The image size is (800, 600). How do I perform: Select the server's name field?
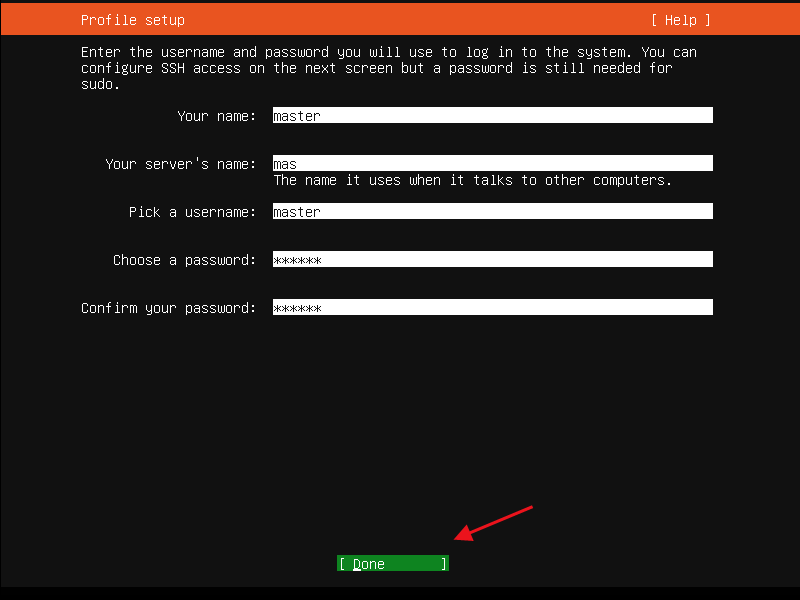point(492,163)
